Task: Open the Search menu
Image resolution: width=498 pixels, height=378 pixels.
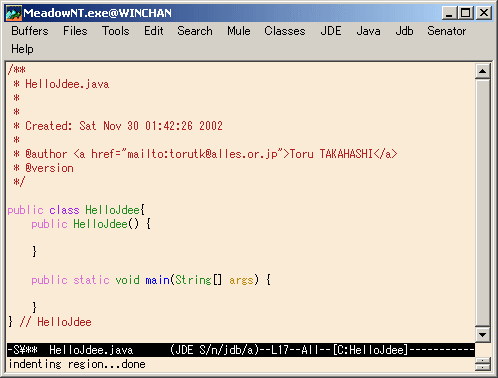Action: (195, 31)
